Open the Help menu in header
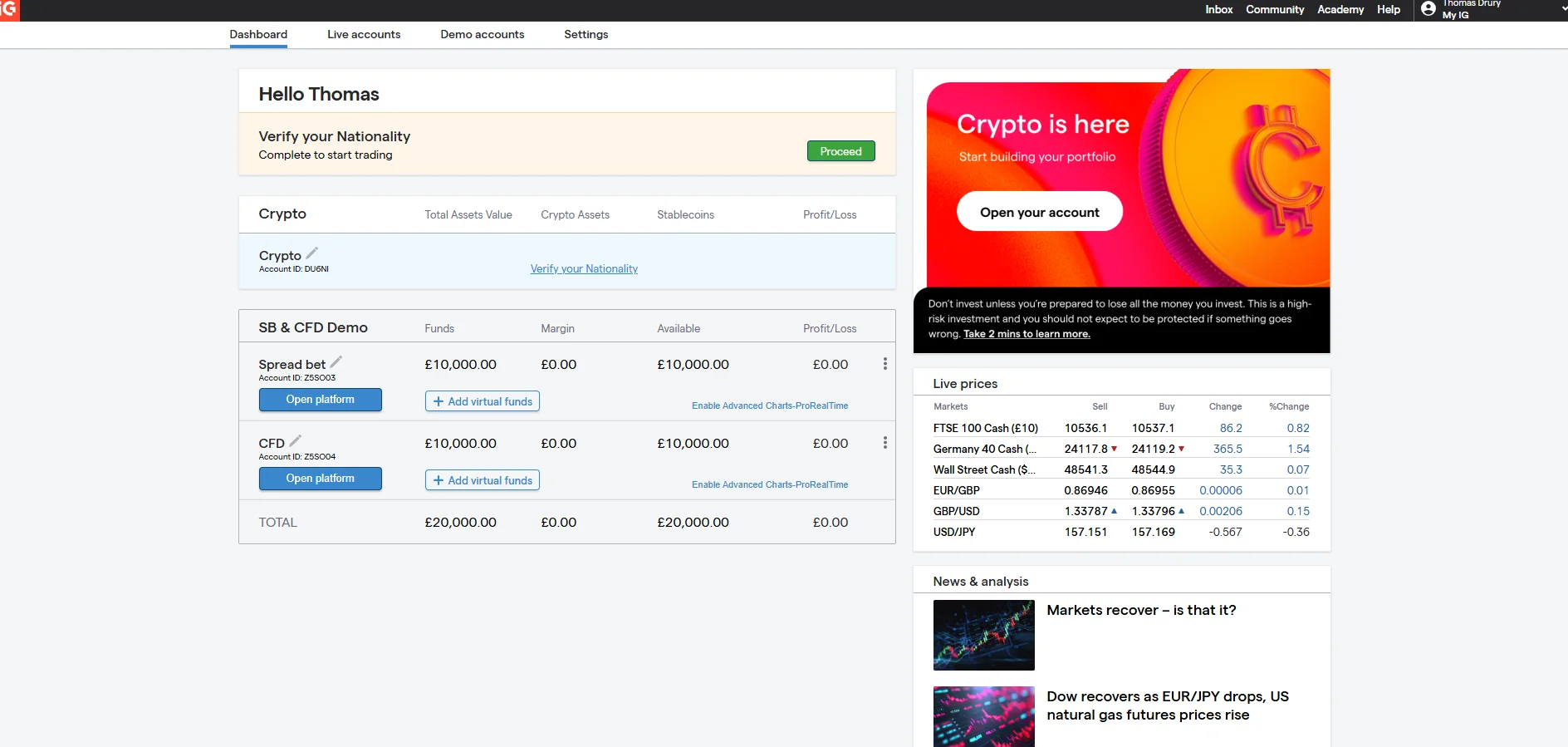 1389,10
